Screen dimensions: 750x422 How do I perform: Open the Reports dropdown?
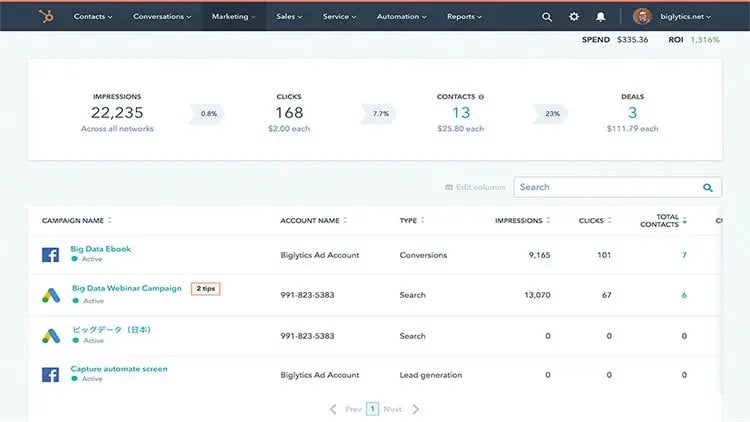coord(464,17)
